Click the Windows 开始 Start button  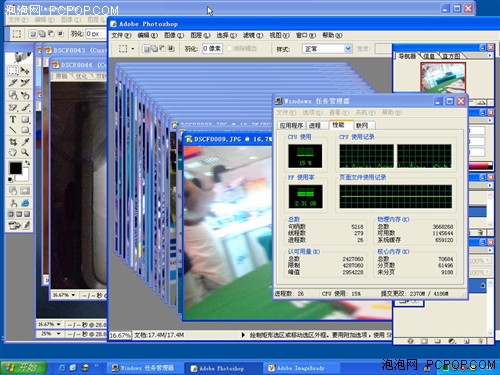(x=23, y=367)
